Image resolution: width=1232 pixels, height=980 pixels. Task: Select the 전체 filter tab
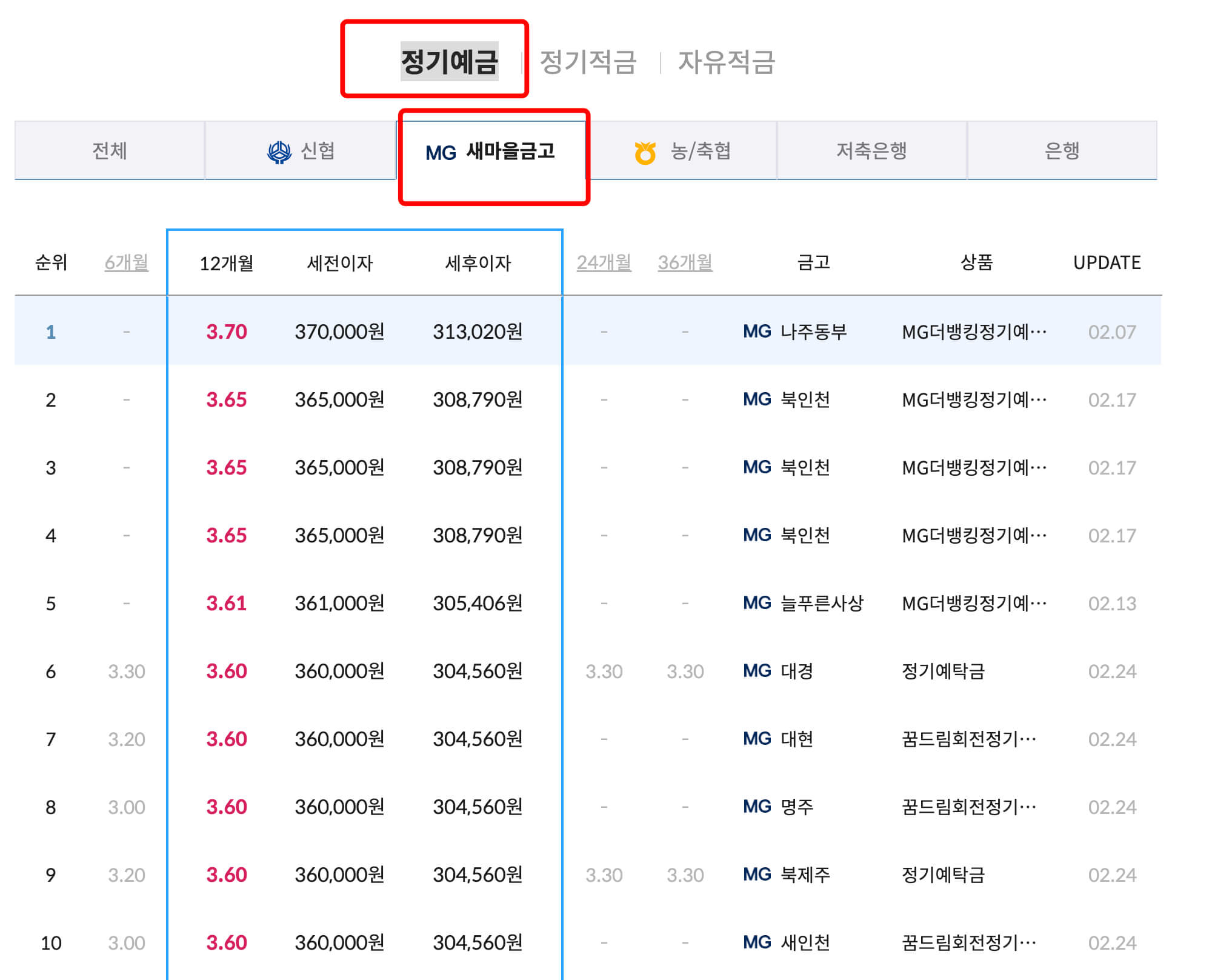point(110,152)
